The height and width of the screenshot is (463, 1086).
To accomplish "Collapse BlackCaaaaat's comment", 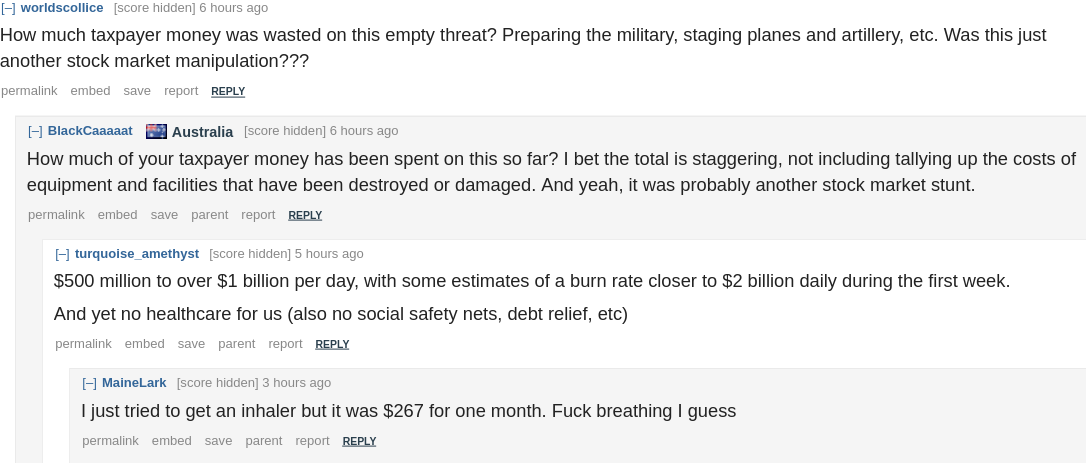I will 35,131.
